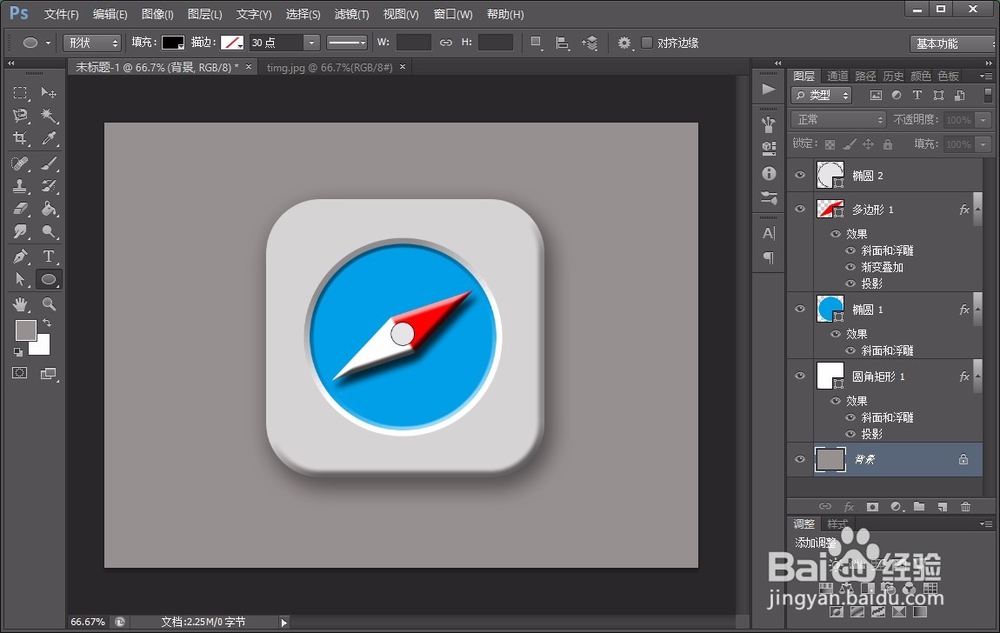Collapse effects of 多边形 1 layer
Viewport: 1000px width, 633px height.
[x=977, y=209]
